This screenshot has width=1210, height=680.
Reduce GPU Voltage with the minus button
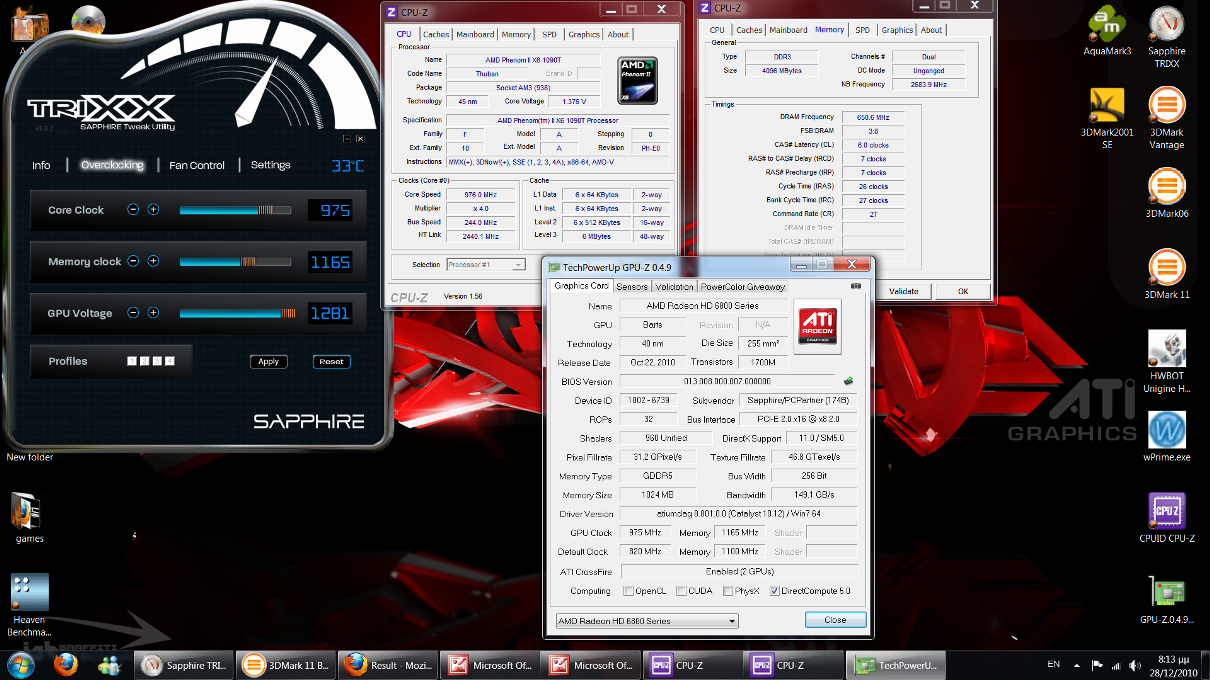coord(133,313)
